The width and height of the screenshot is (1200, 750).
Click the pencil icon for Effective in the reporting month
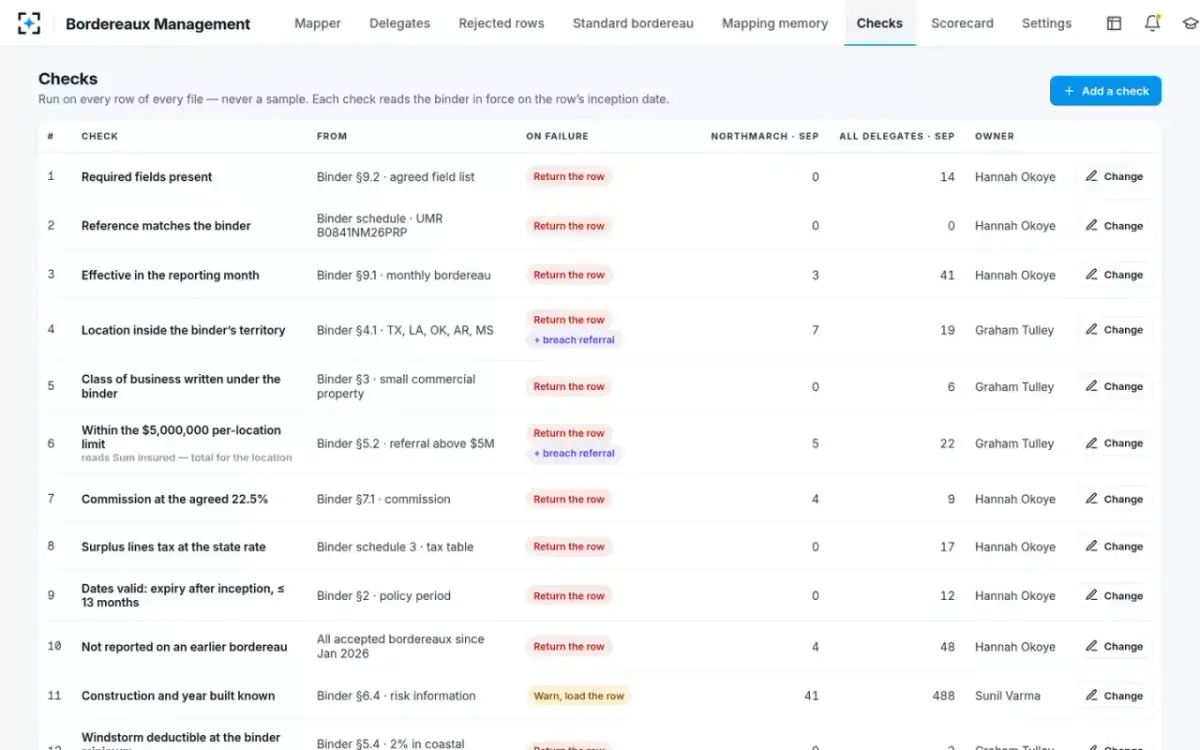(x=1092, y=275)
